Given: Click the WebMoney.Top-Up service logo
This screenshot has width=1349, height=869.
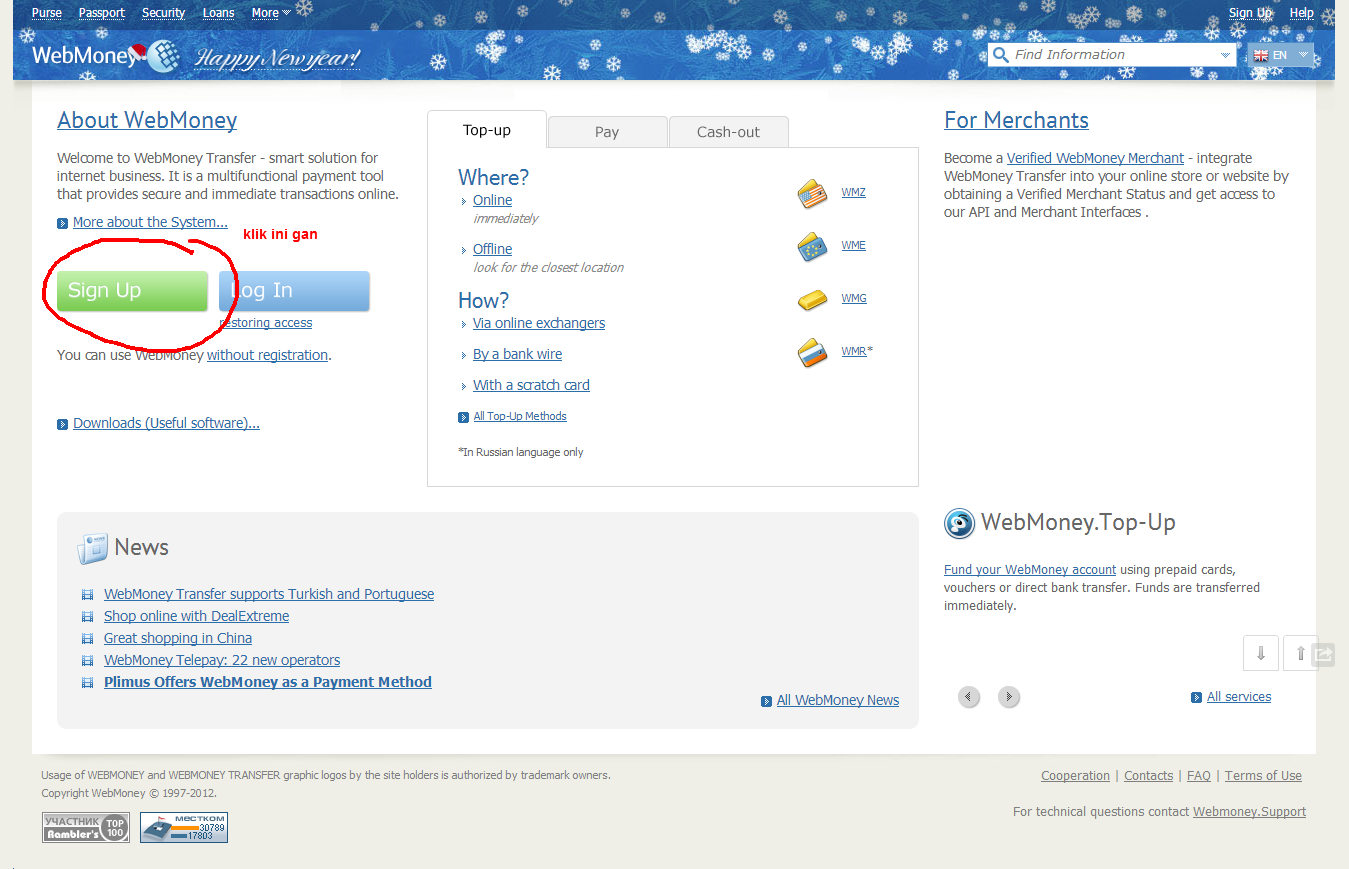Looking at the screenshot, I should click(x=959, y=523).
